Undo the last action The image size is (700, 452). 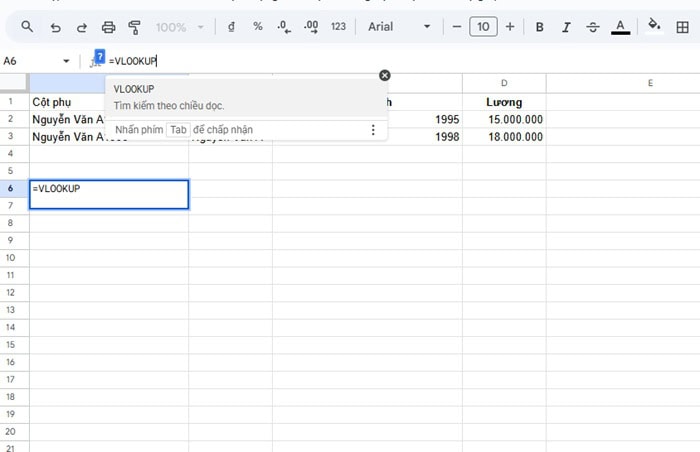pyautogui.click(x=55, y=27)
